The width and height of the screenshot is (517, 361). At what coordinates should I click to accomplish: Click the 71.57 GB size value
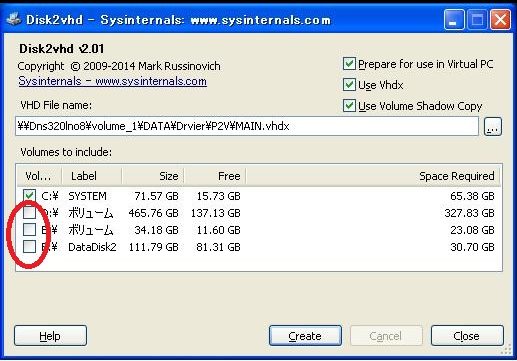point(156,196)
